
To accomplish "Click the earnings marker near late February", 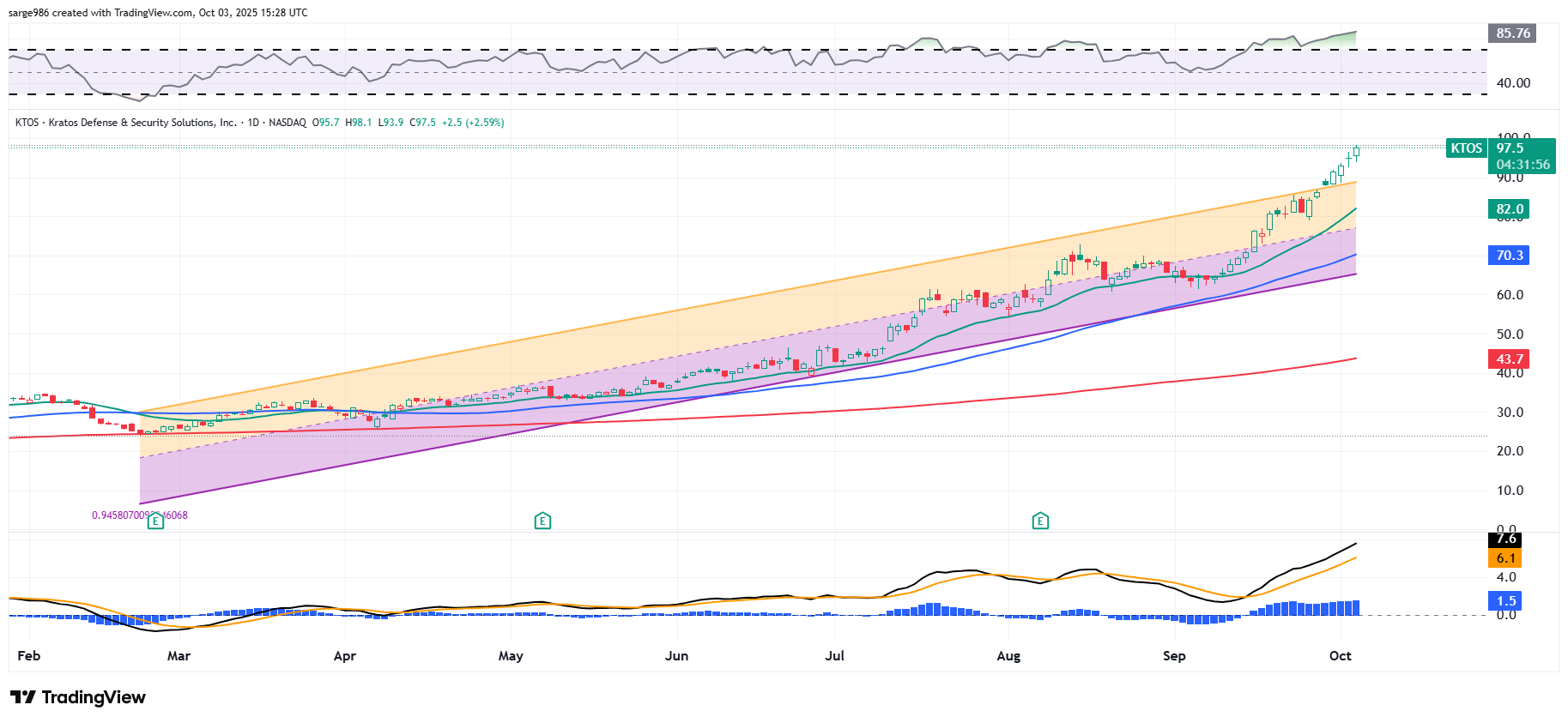I will pyautogui.click(x=155, y=521).
